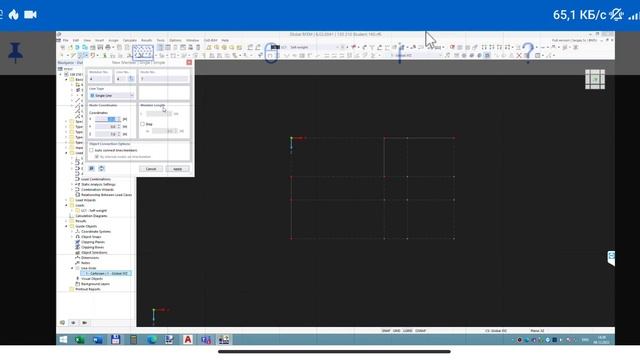This screenshot has width=640, height=360.
Task: Adjust Z coordinate spinner arrows
Action: point(119,134)
